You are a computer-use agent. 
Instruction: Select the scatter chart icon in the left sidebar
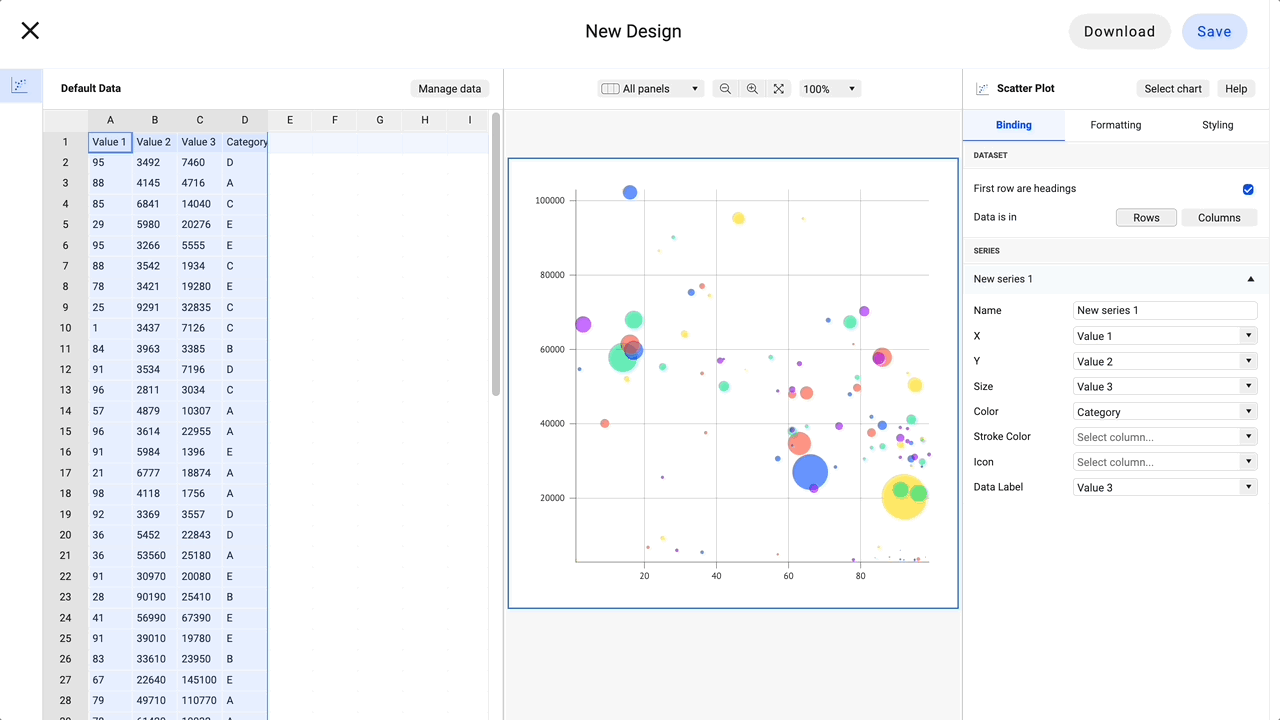(x=20, y=86)
